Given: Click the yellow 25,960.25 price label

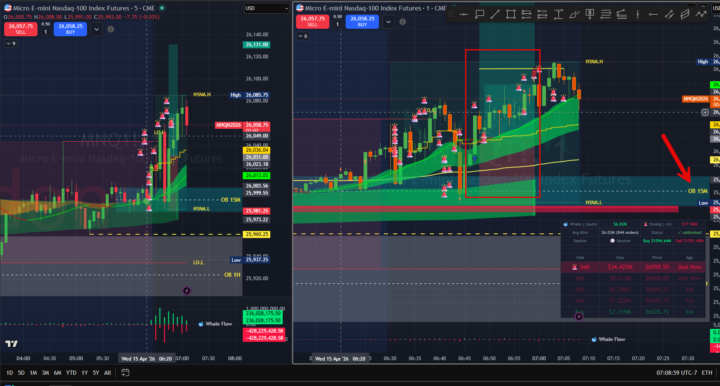Looking at the screenshot, I should pyautogui.click(x=256, y=234).
